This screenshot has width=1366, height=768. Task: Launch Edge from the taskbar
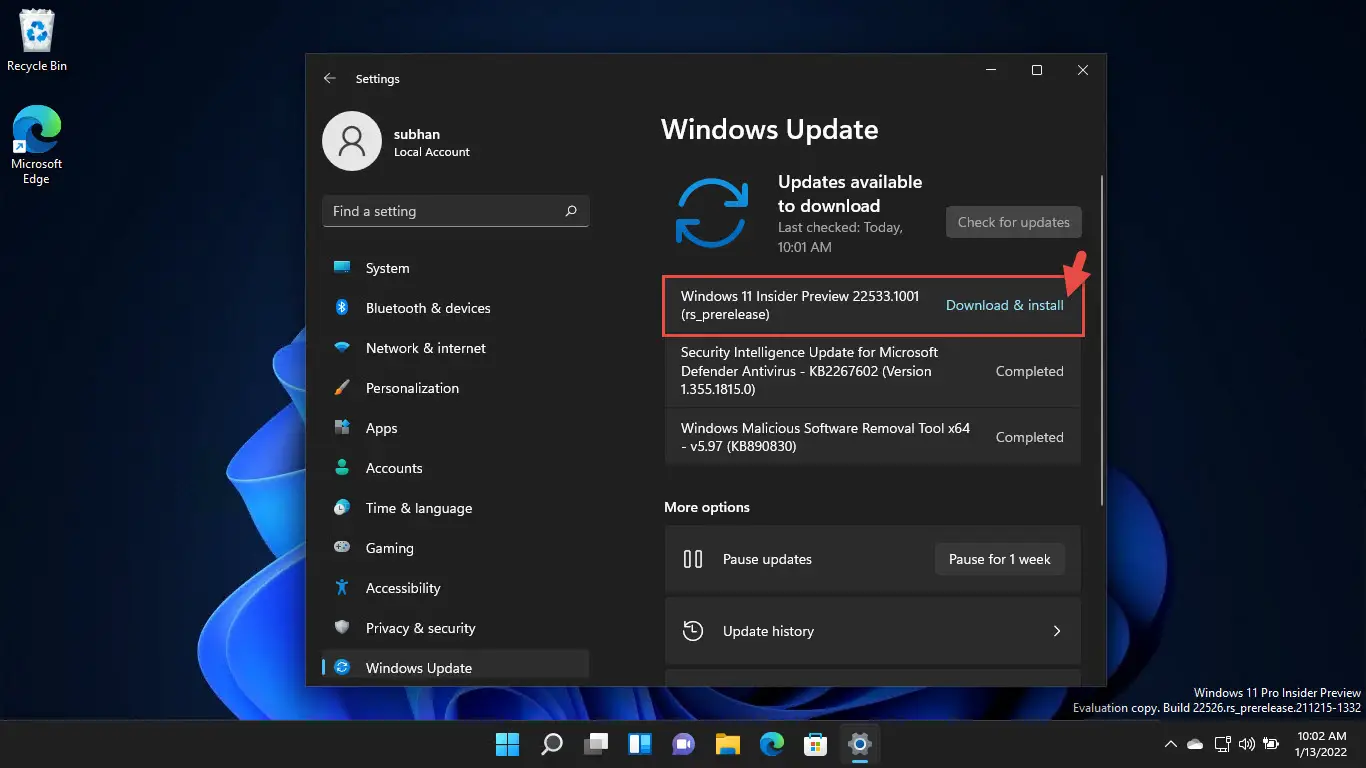point(772,744)
